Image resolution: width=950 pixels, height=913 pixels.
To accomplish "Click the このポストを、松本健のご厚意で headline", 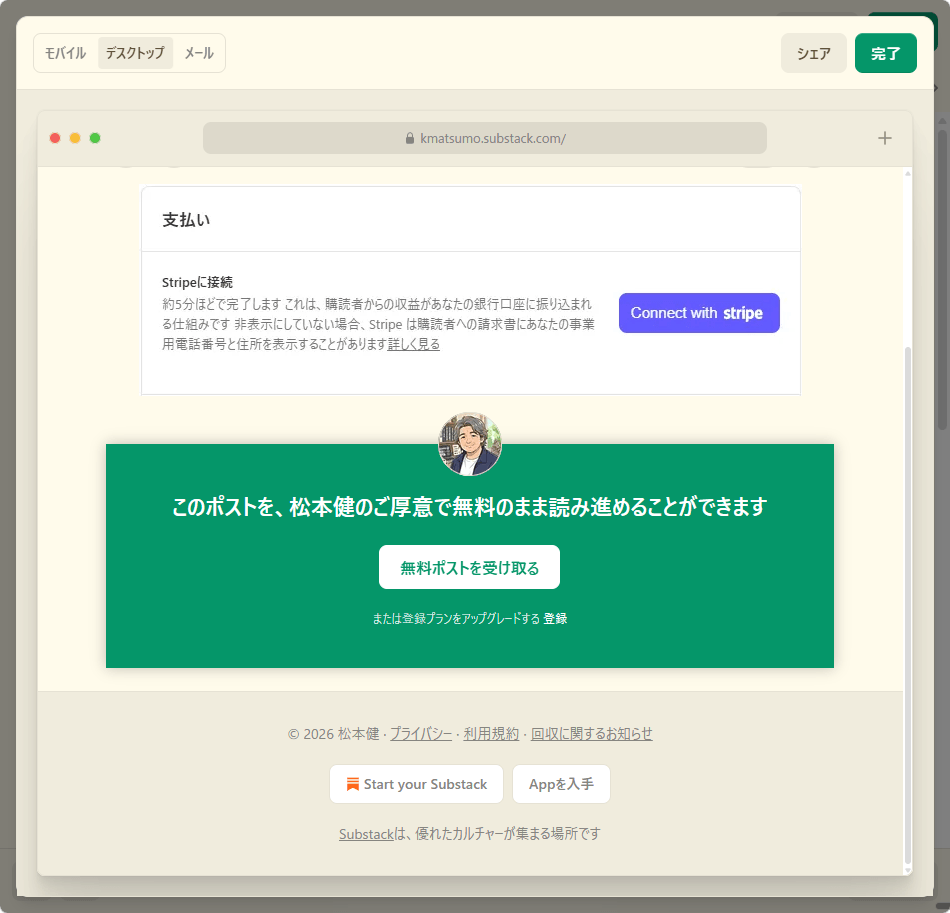I will point(470,506).
